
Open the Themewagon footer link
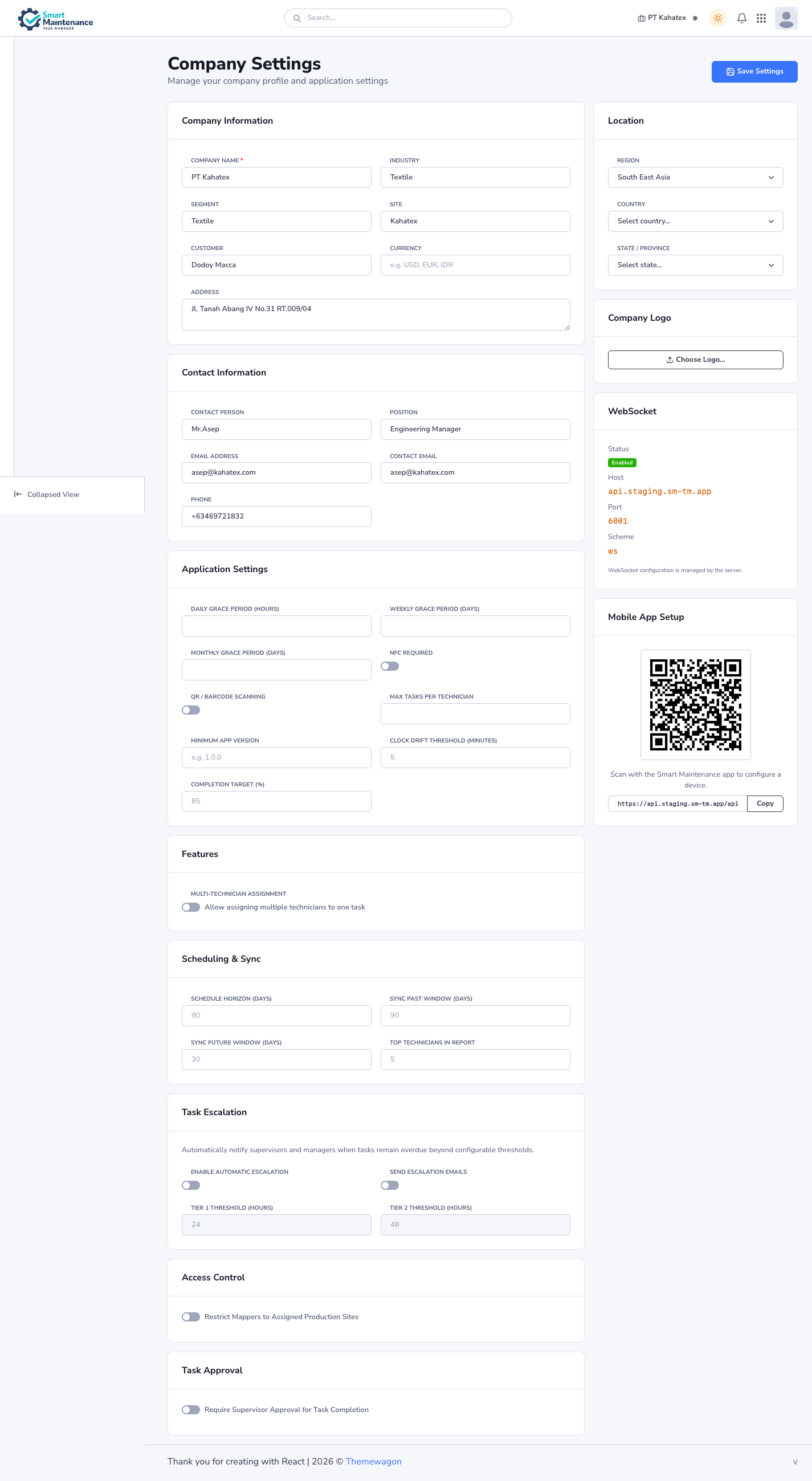click(373, 1462)
